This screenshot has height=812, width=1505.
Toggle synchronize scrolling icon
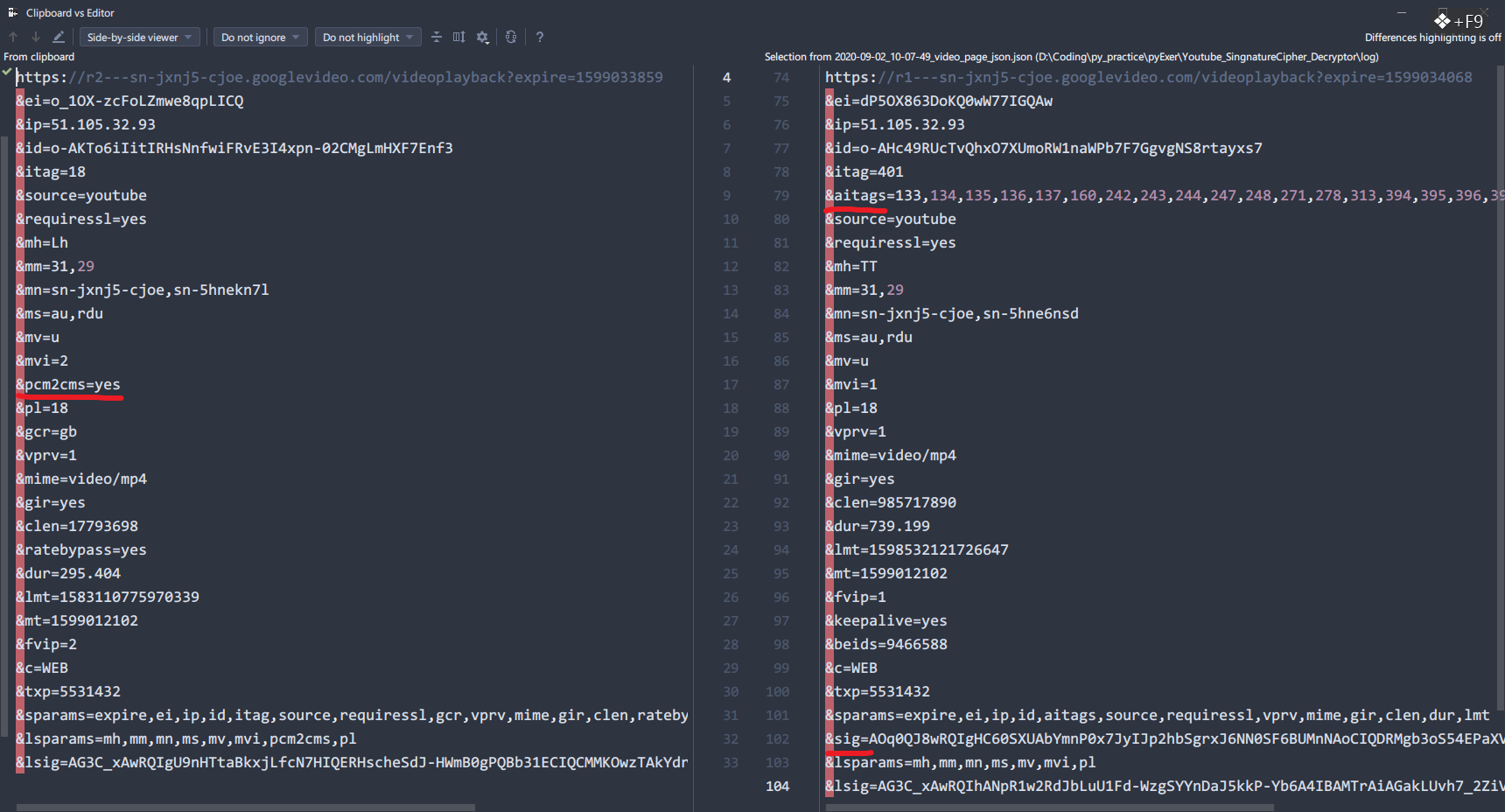pos(459,37)
